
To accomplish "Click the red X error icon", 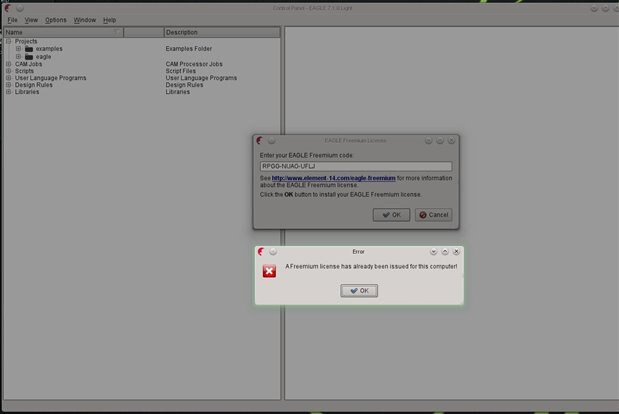I will coord(269,271).
